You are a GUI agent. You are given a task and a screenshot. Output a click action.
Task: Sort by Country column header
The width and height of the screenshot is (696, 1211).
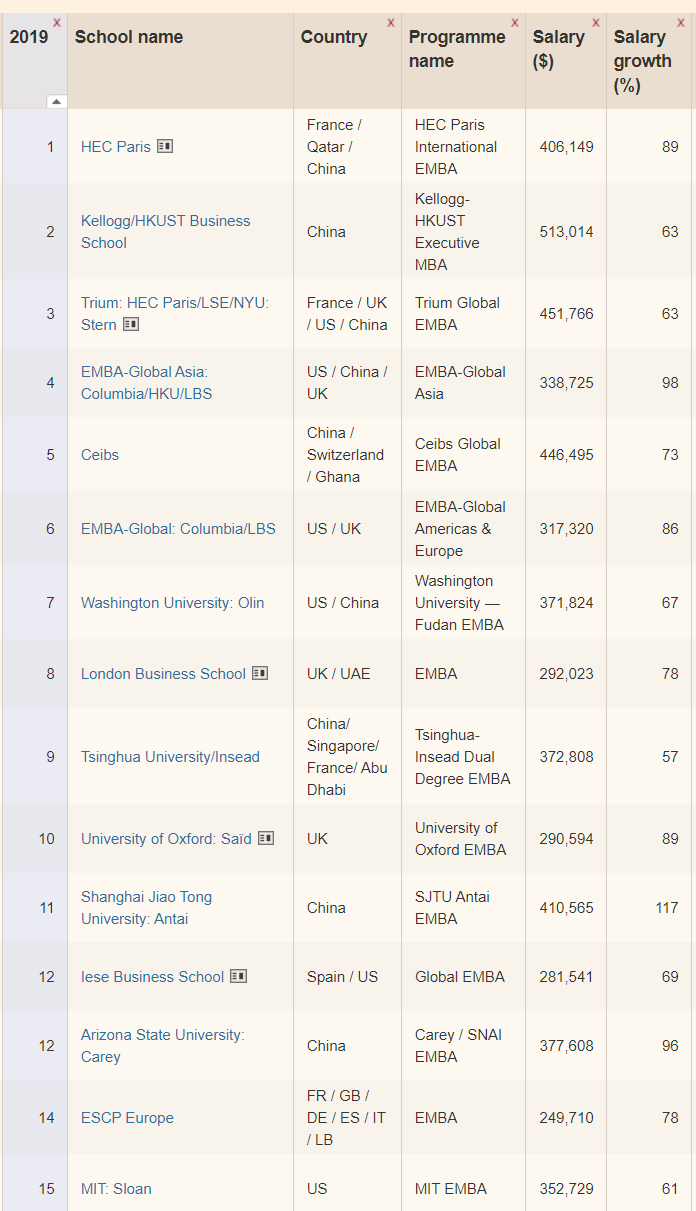[x=334, y=37]
